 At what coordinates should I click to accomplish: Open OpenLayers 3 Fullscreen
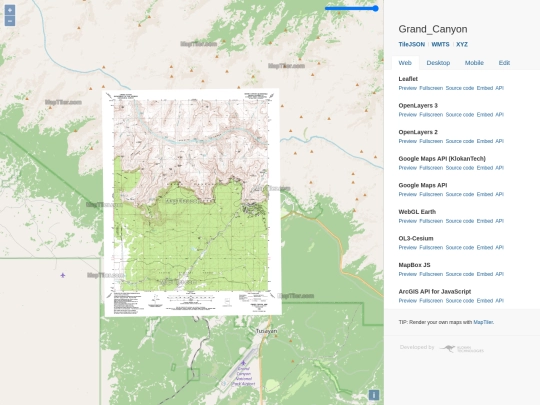pos(431,115)
